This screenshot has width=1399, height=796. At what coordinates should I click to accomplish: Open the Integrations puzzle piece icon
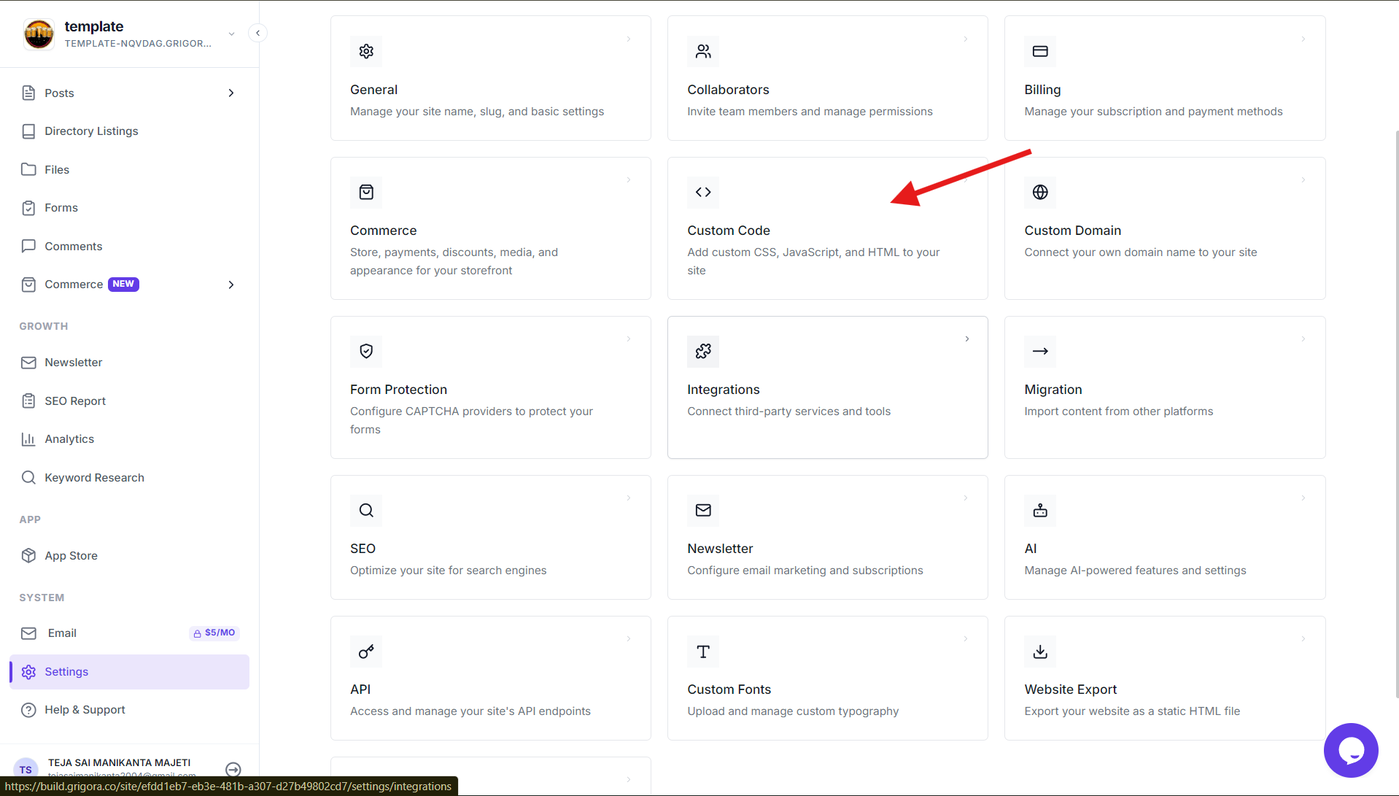pos(703,351)
